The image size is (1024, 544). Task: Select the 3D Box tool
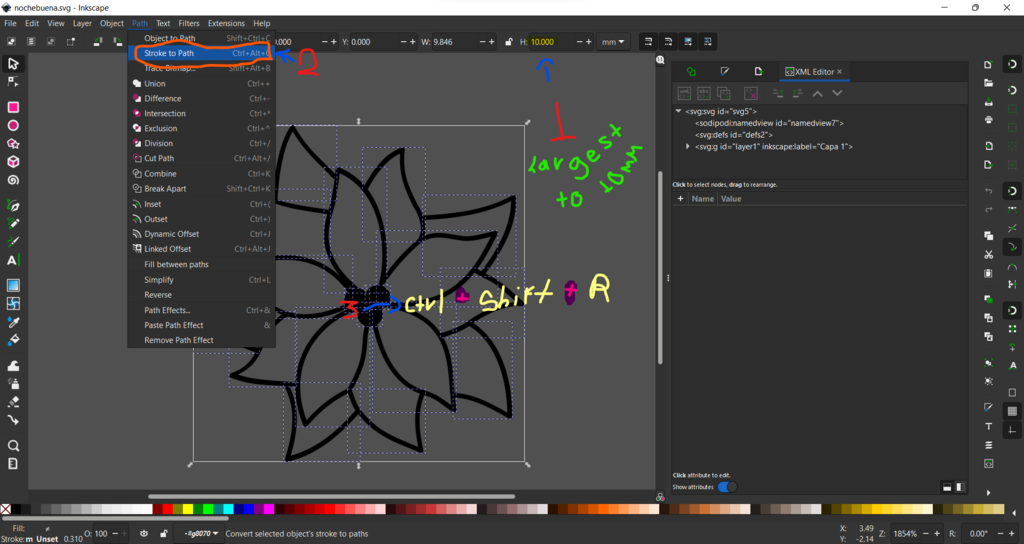(x=13, y=162)
